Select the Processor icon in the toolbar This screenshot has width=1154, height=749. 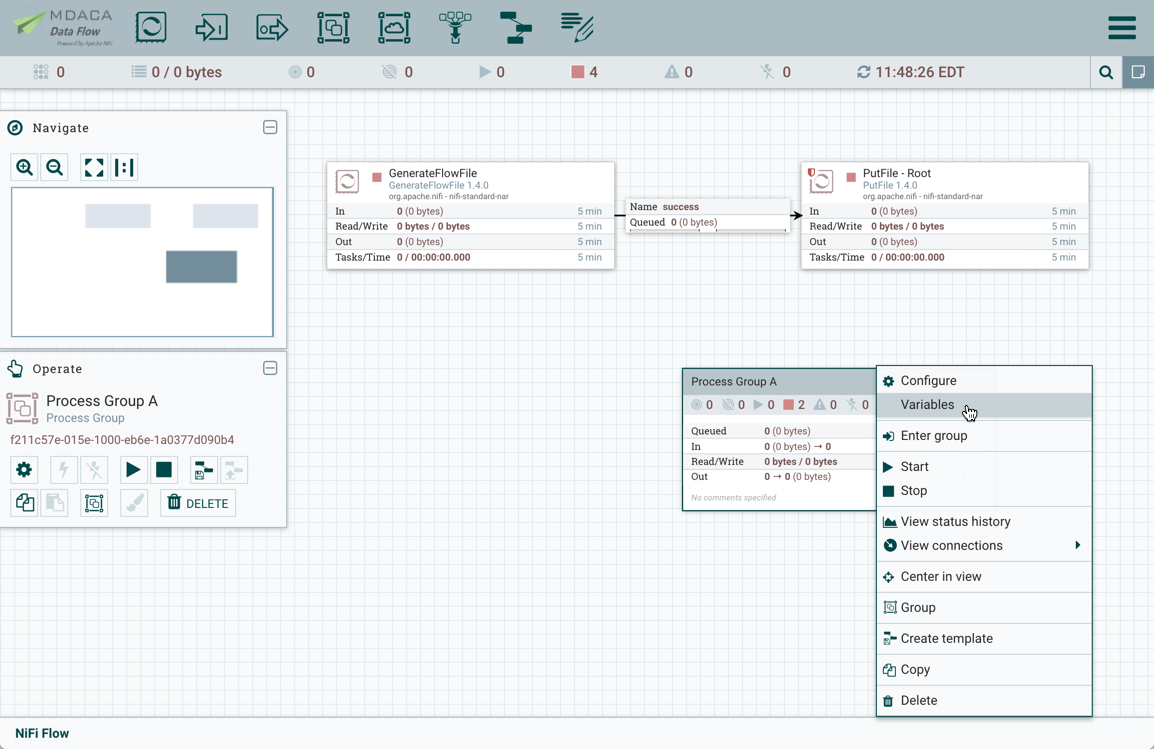150,28
